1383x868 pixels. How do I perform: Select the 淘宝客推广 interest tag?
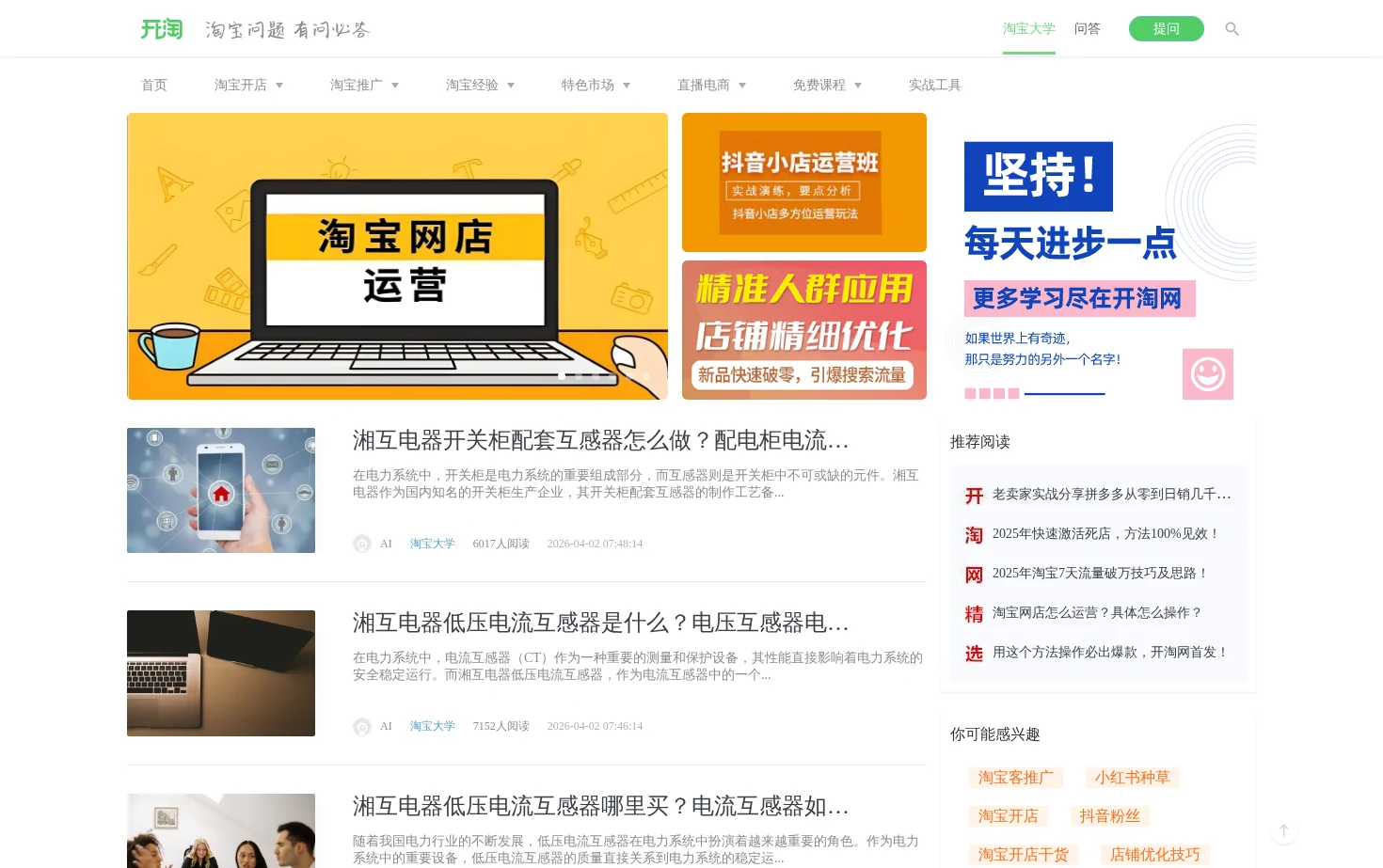[1016, 778]
